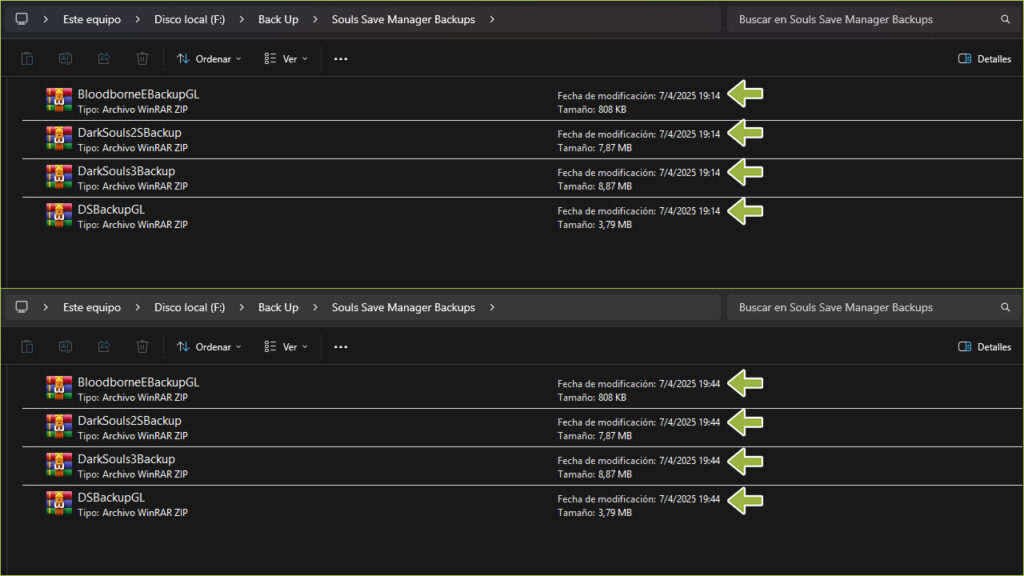Select the WinRAR icon of DSBackupGL modified 19:44
Screen dimensions: 1024x576
click(59, 504)
